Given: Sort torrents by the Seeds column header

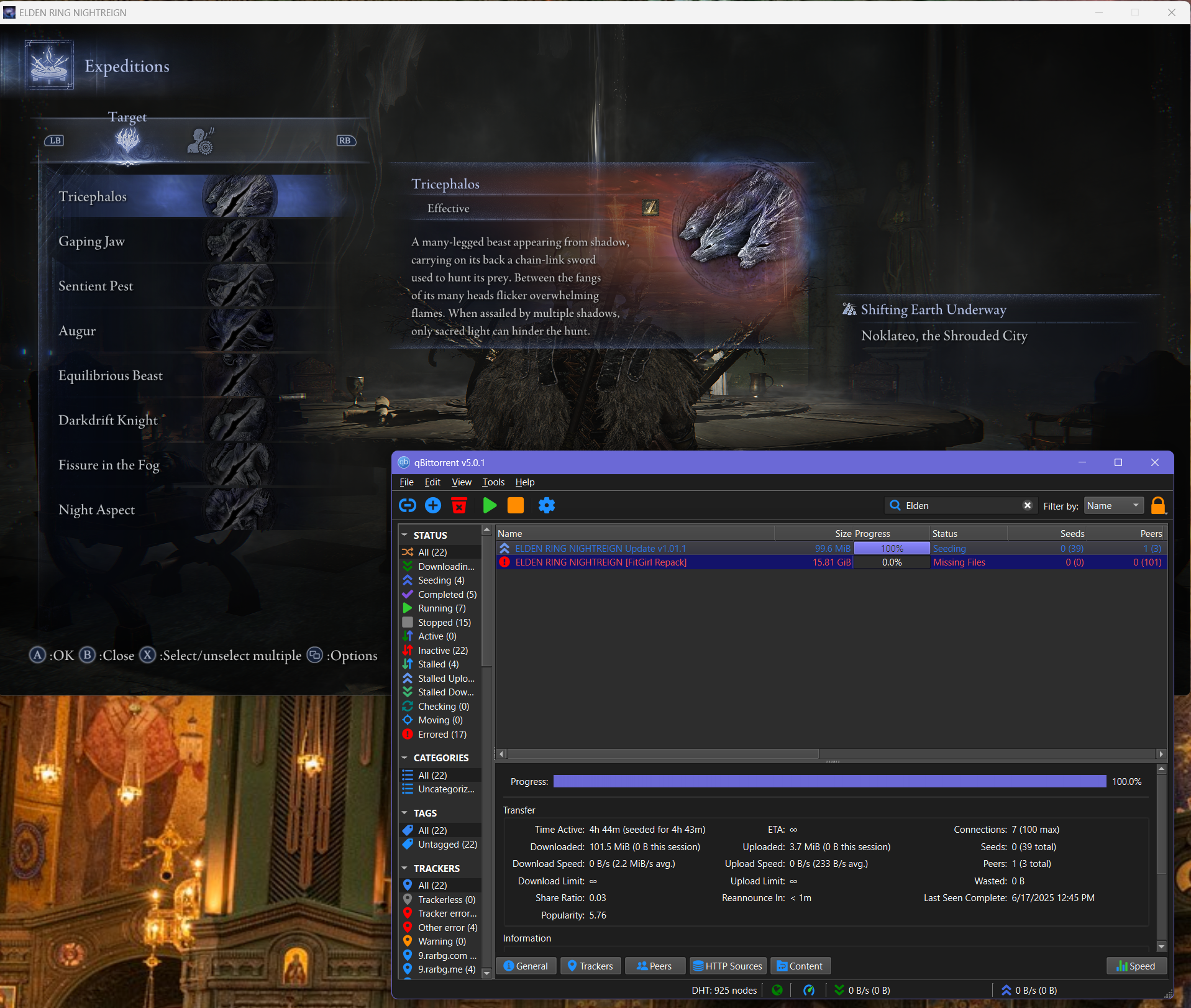Looking at the screenshot, I should pyautogui.click(x=1046, y=533).
